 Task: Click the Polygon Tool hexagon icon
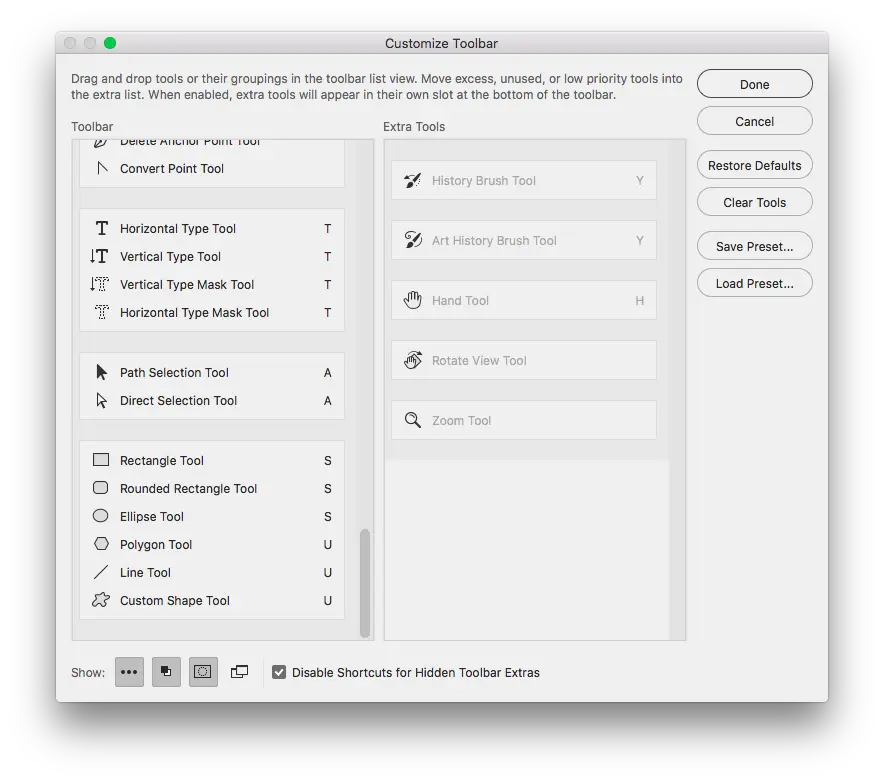pyautogui.click(x=101, y=544)
